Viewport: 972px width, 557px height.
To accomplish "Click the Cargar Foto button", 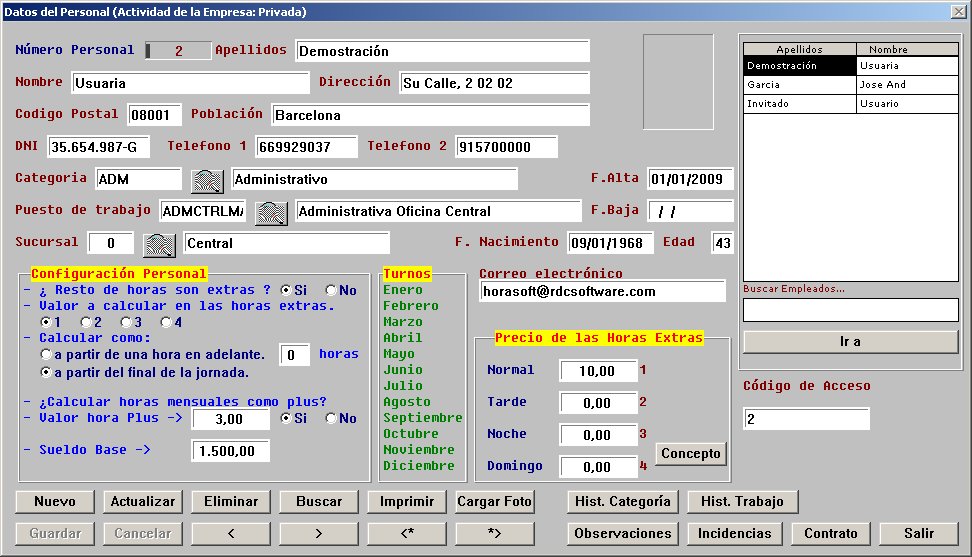I will click(495, 501).
